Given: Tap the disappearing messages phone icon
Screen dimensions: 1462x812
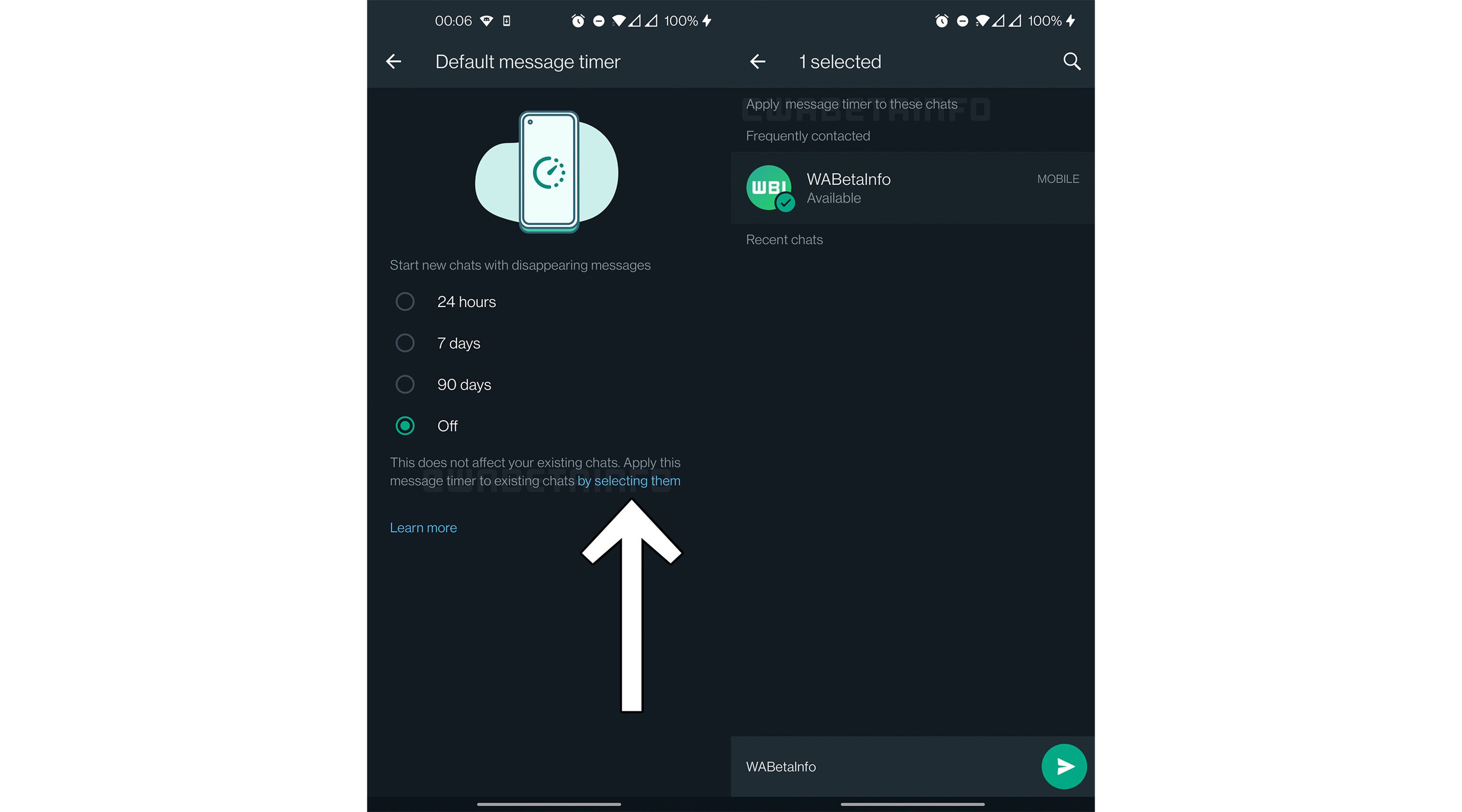Looking at the screenshot, I should [x=547, y=172].
